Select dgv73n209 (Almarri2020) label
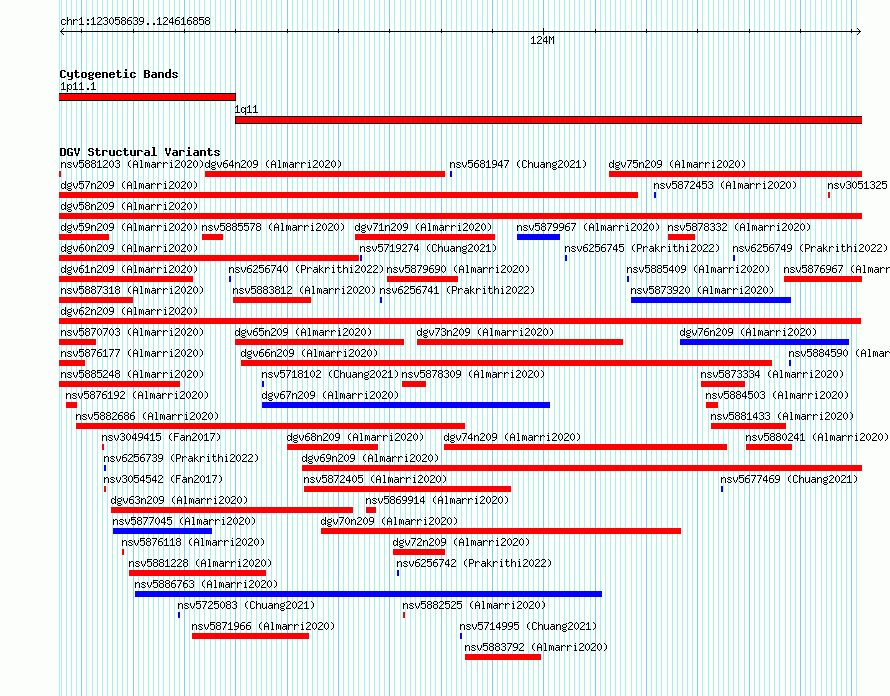890x696 pixels. pyautogui.click(x=485, y=332)
